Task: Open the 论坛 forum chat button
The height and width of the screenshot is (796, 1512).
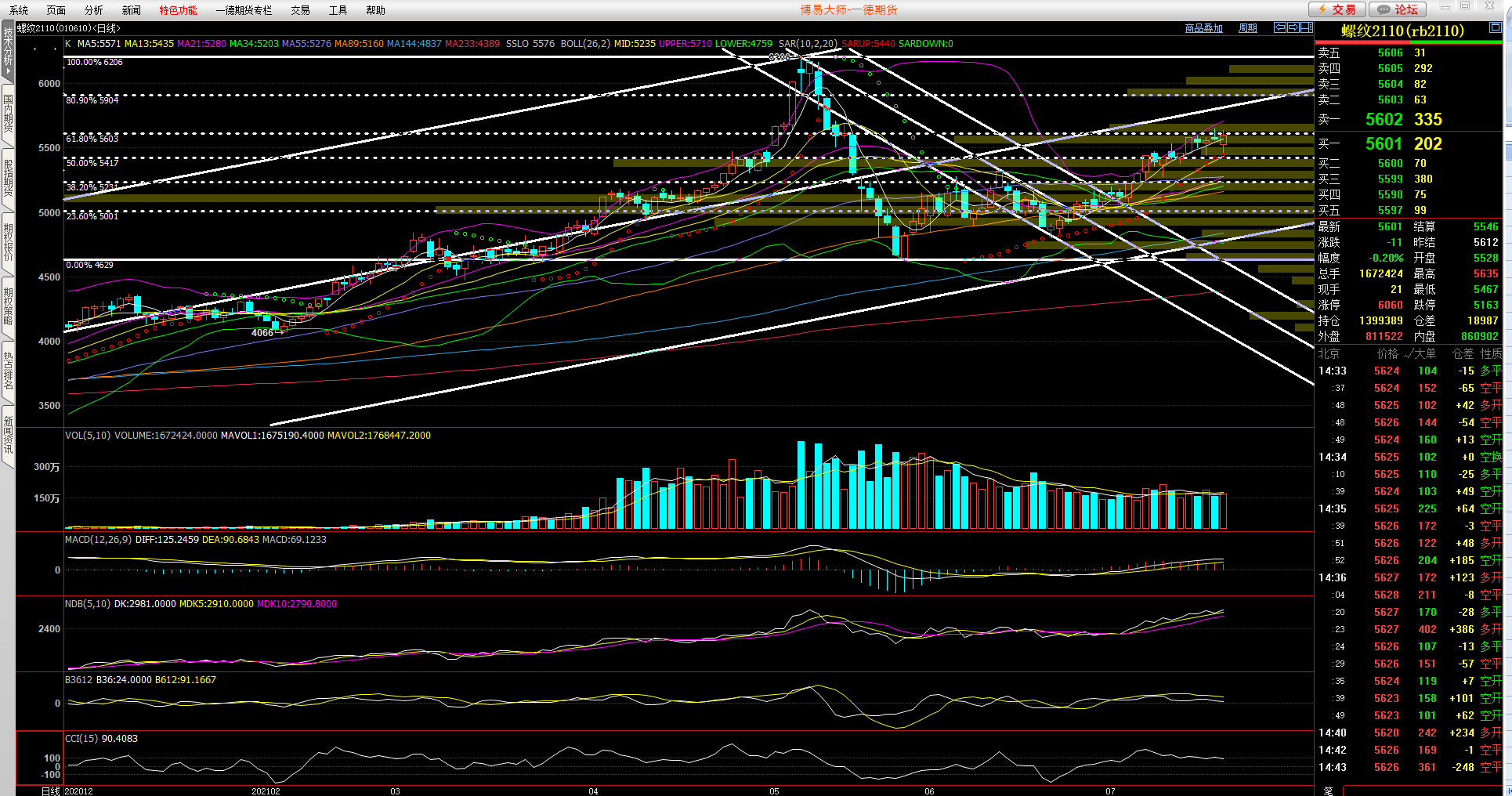Action: [1398, 9]
